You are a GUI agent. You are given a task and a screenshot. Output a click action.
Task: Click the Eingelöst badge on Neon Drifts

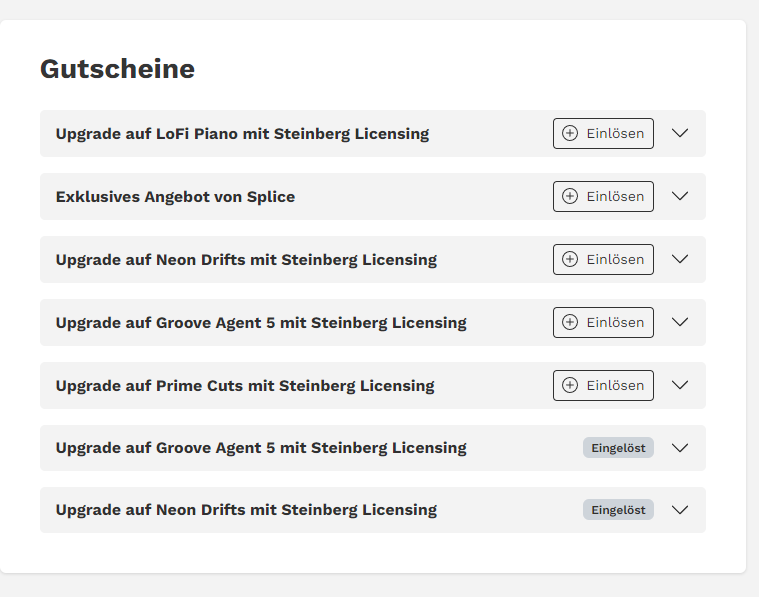coord(618,510)
